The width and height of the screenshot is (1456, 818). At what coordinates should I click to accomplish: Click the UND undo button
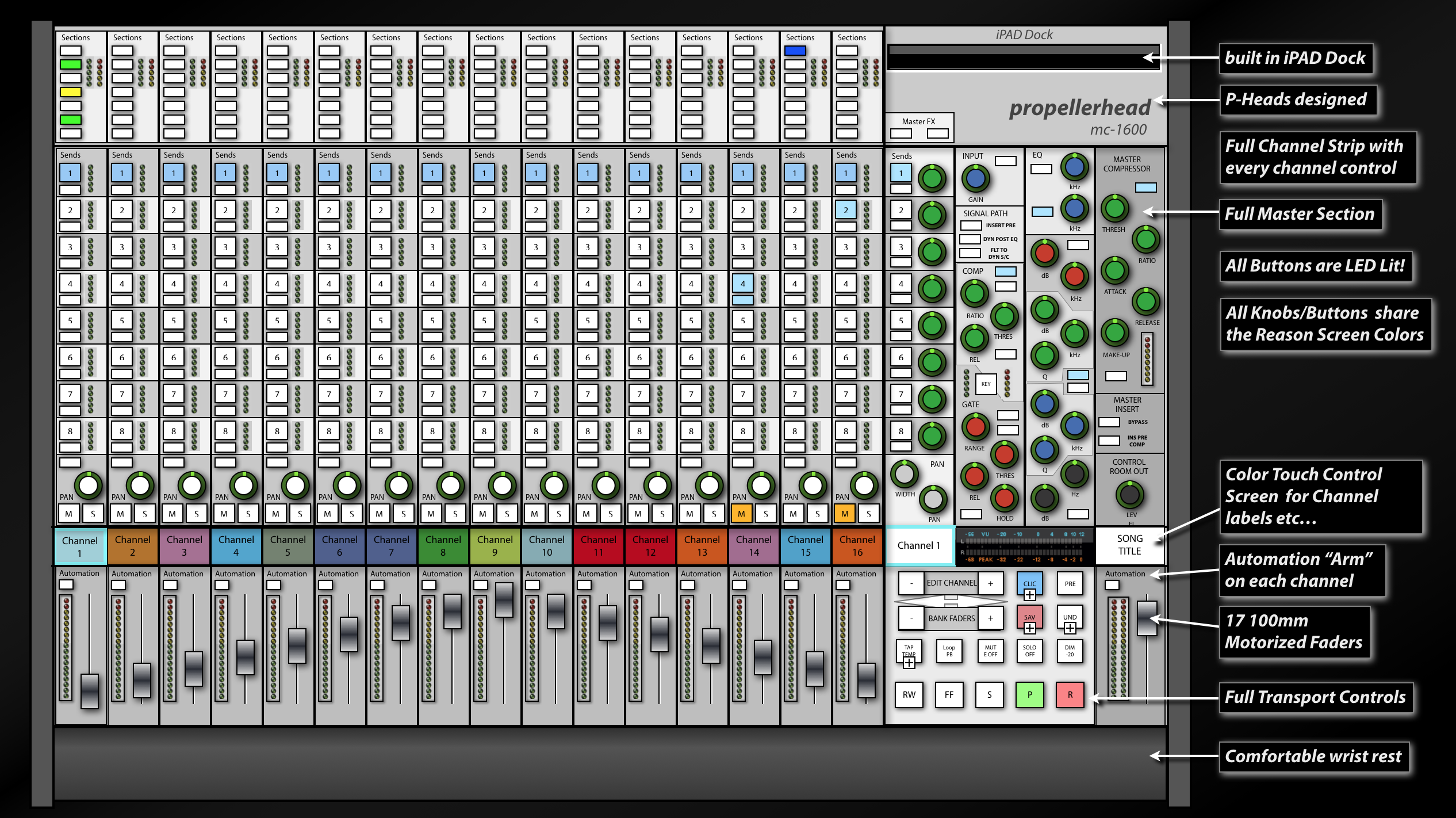point(1070,617)
